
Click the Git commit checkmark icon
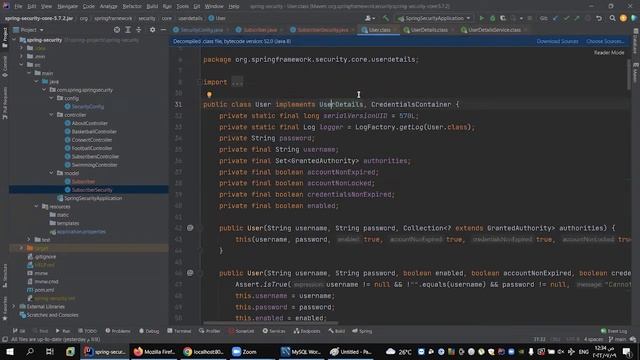pos(566,18)
